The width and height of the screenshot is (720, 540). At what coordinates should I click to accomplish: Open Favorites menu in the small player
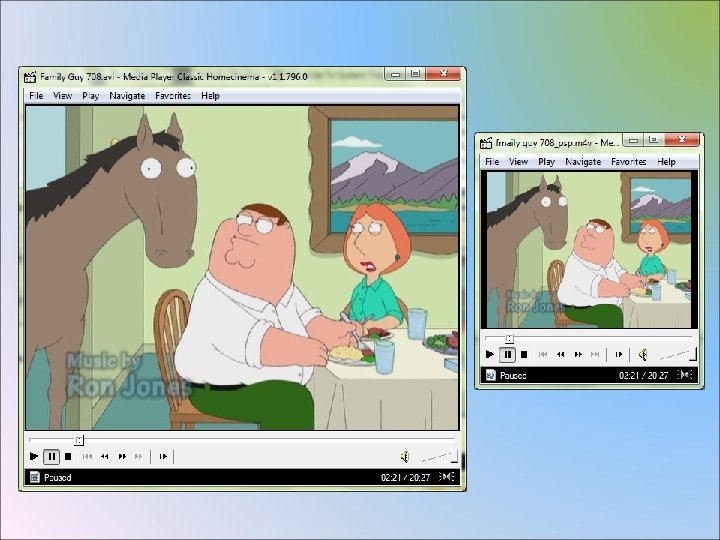pos(629,162)
